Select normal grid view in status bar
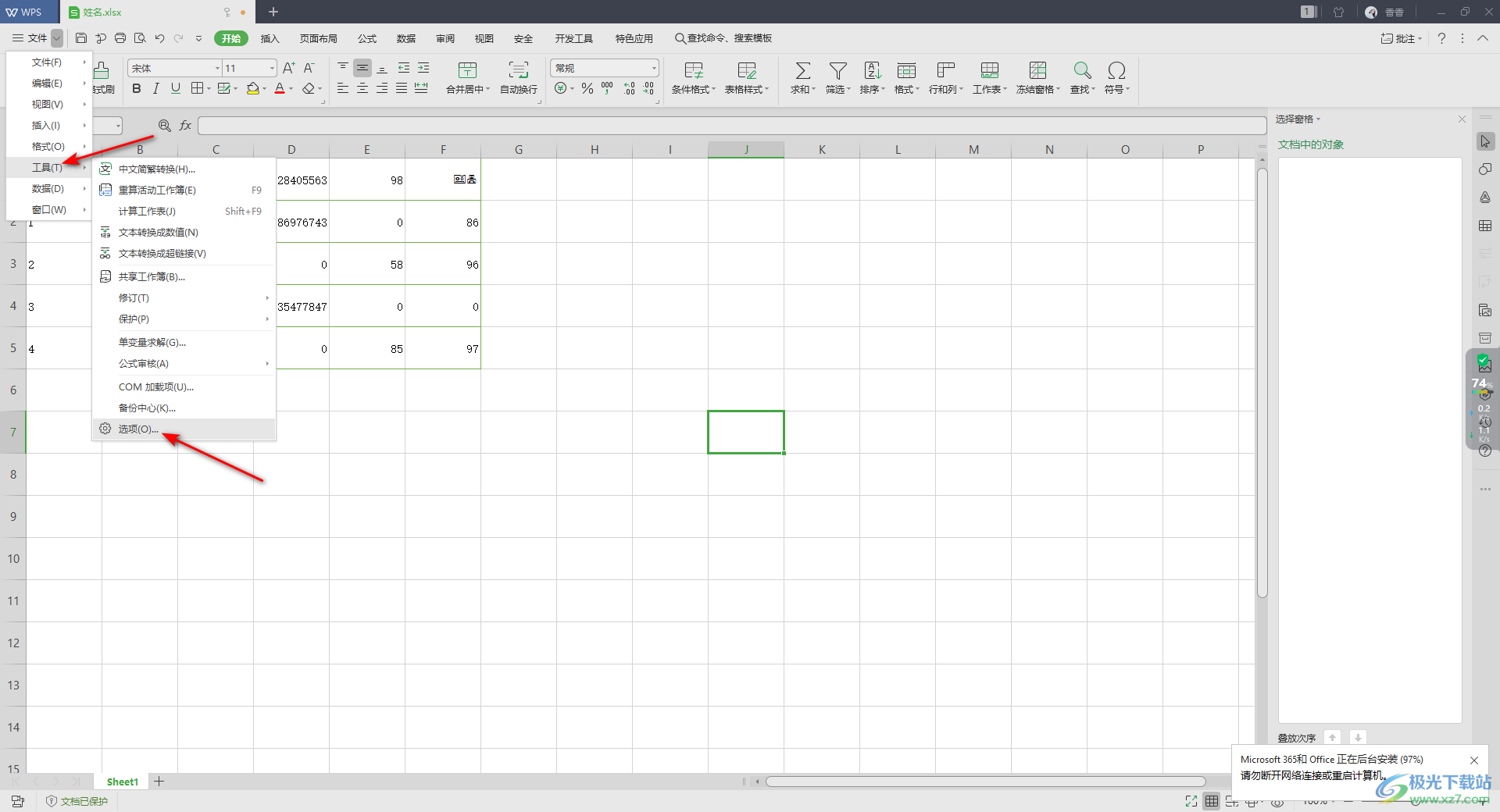 (1211, 801)
